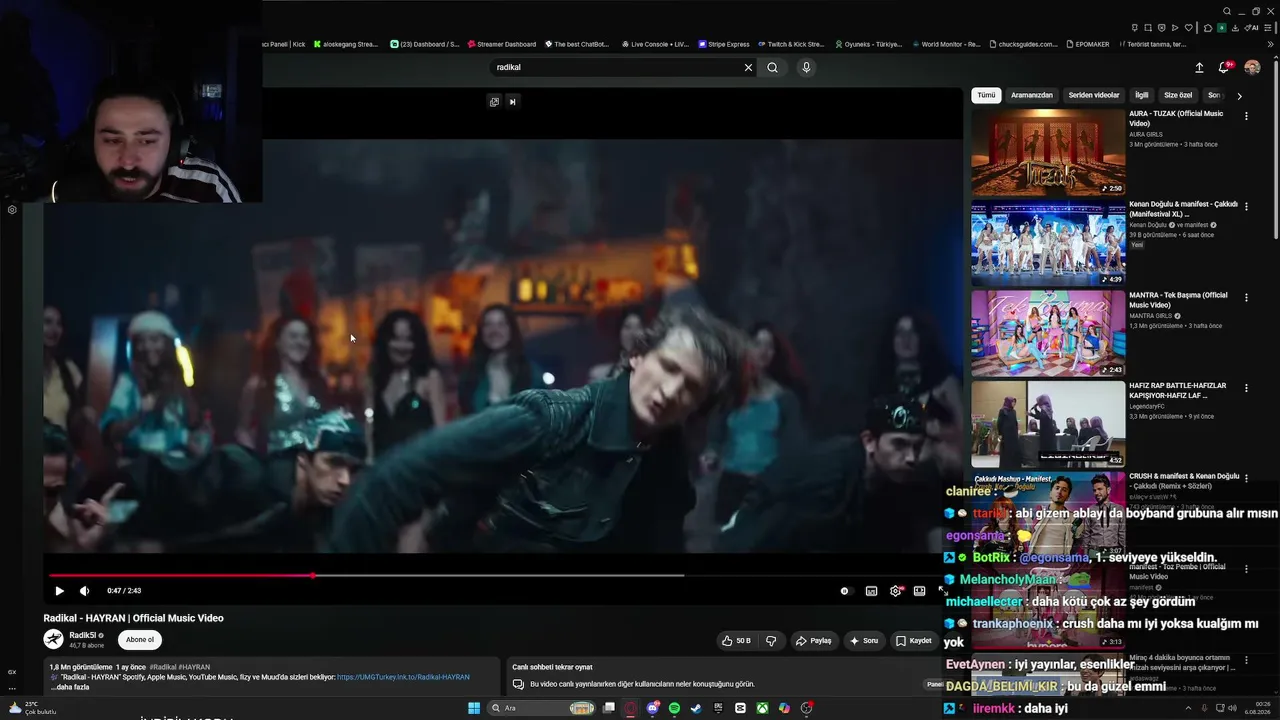1280x720 pixels.
Task: Open the Çakkıdı Manifestival XL thumbnail
Action: coord(1048,243)
